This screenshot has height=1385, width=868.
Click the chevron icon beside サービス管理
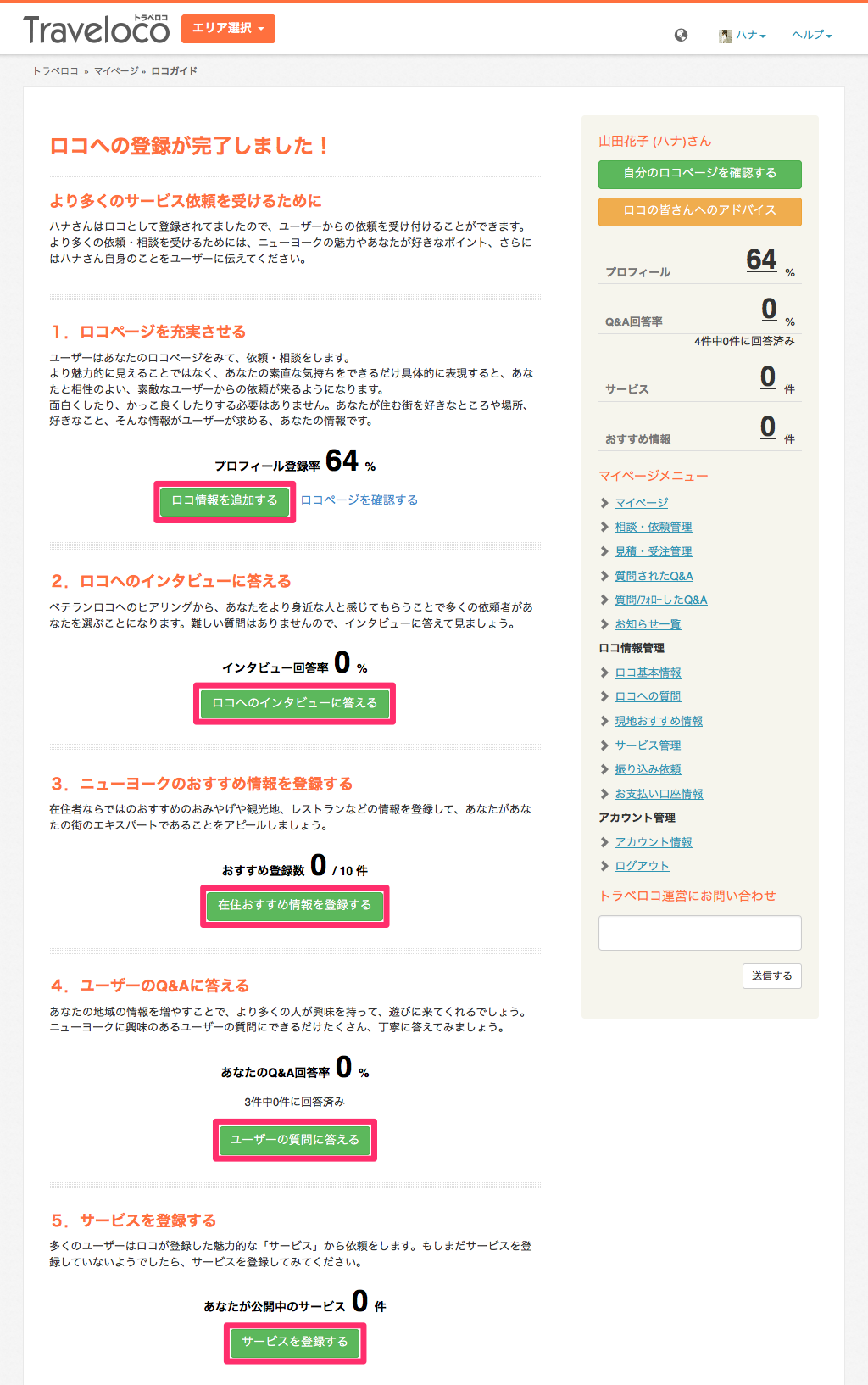(x=604, y=746)
